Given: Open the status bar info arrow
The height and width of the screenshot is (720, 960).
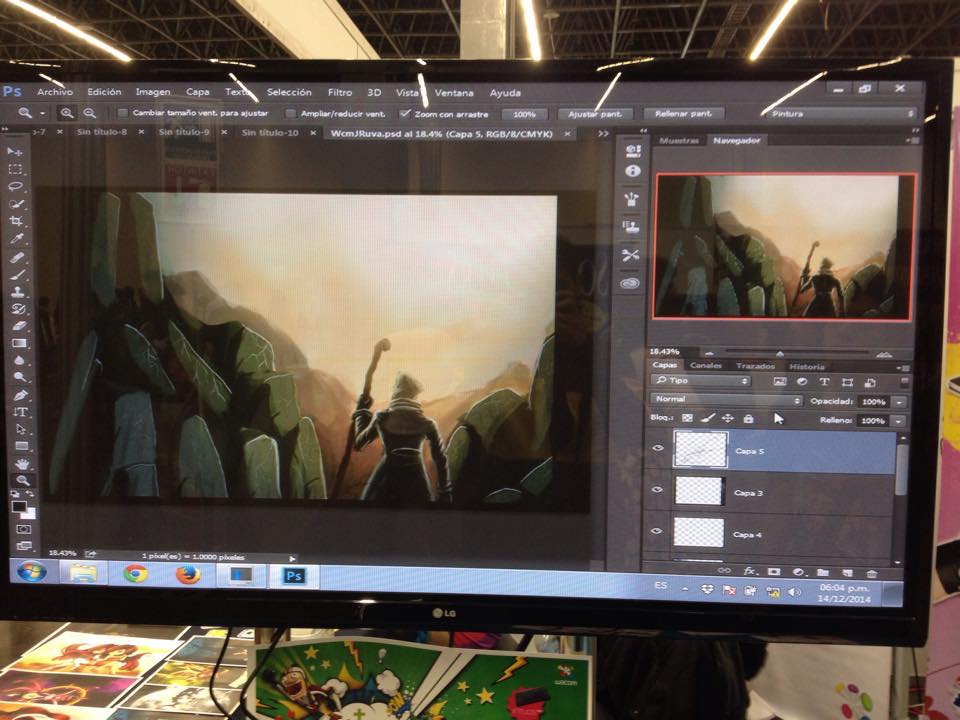Looking at the screenshot, I should pos(292,558).
